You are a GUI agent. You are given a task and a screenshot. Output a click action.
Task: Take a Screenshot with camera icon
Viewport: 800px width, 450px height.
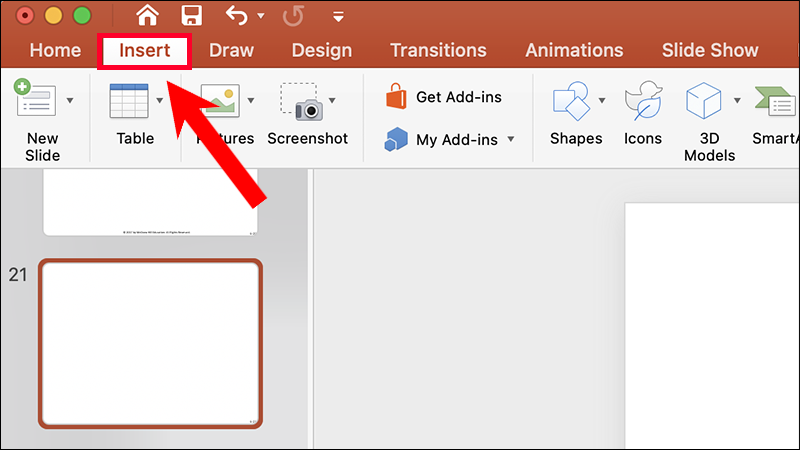pos(302,102)
